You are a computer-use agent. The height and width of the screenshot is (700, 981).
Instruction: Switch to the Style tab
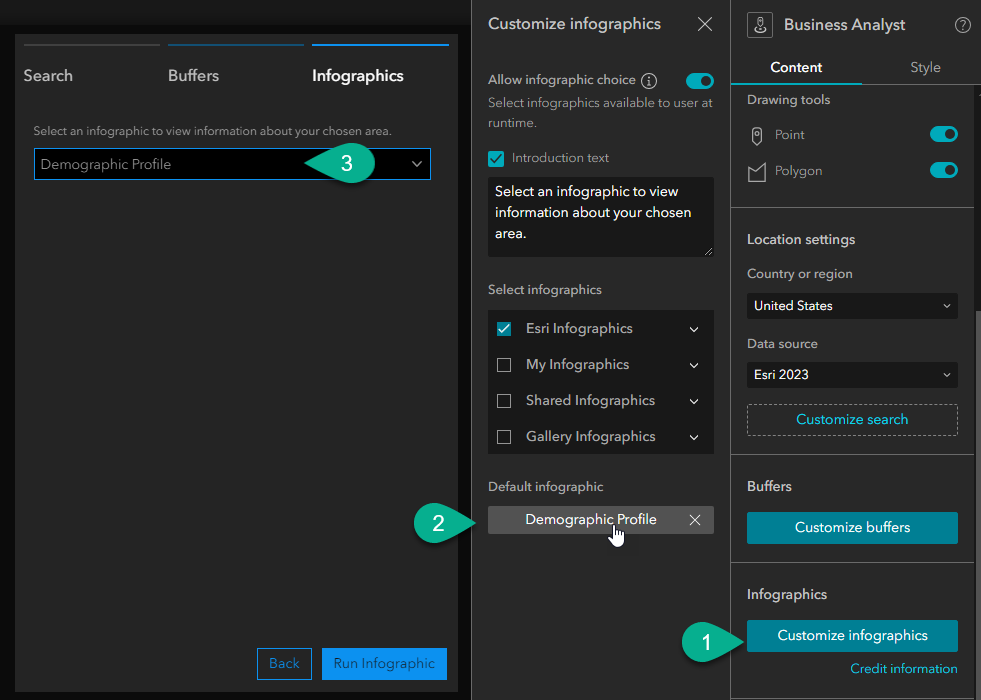925,67
